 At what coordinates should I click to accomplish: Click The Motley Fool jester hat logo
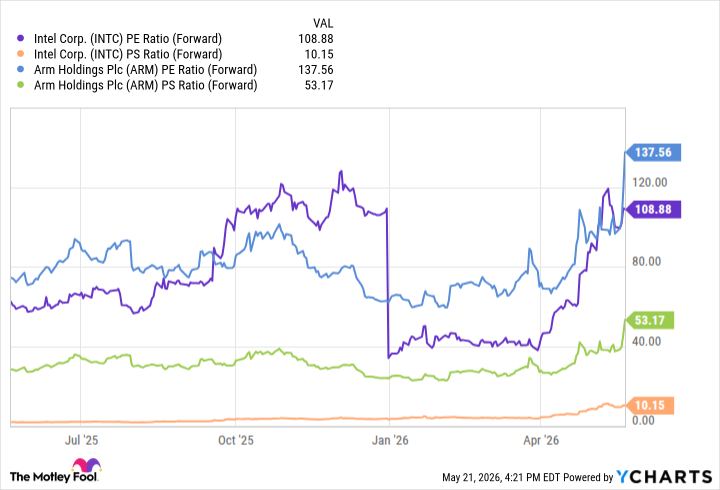point(87,465)
